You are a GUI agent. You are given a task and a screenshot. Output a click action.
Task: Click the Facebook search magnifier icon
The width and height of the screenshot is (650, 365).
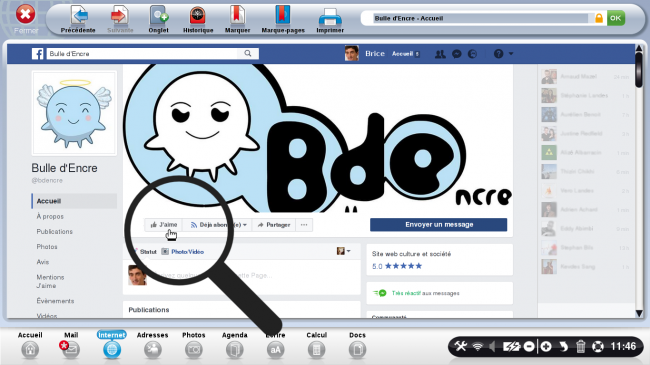click(248, 54)
